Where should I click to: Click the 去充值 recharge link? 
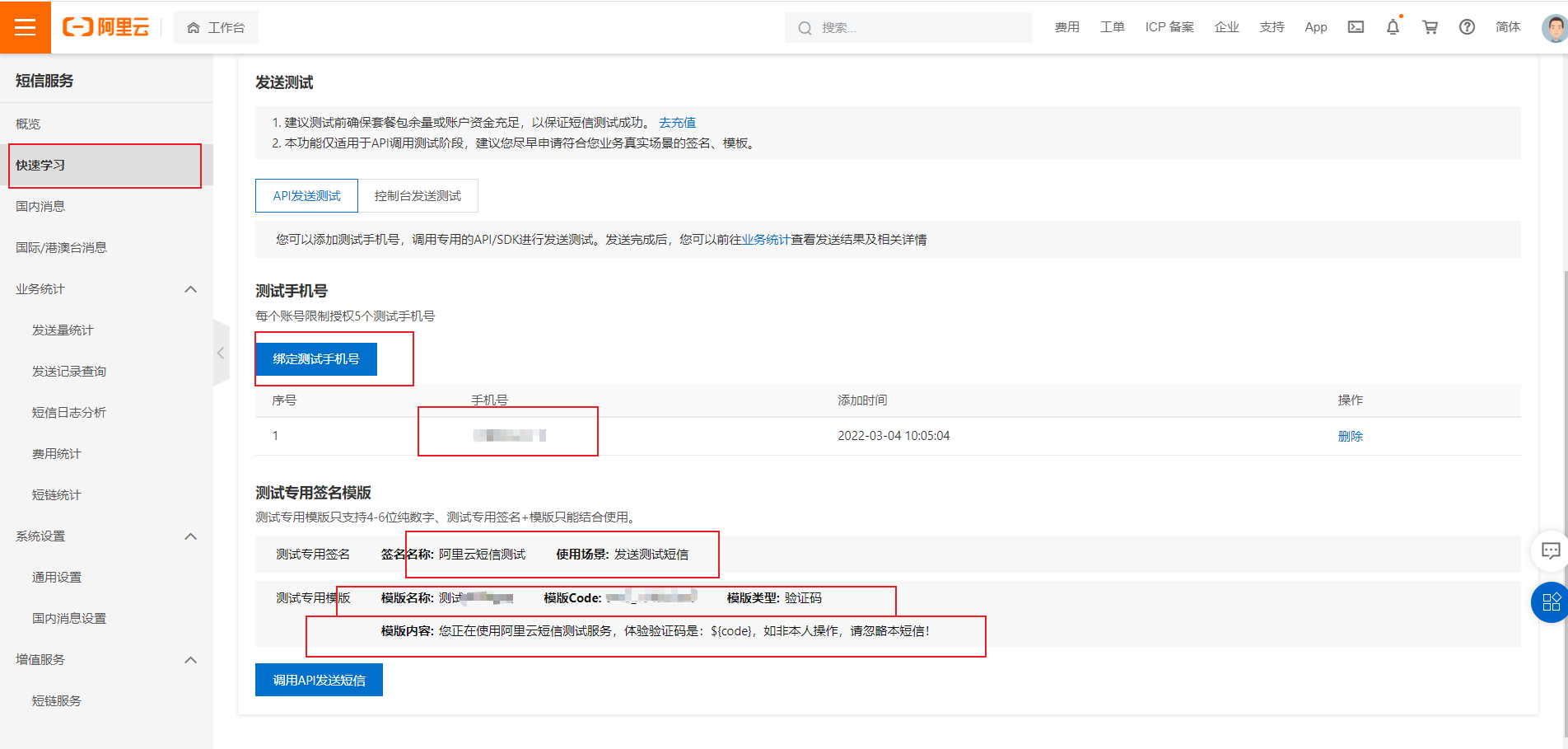pos(677,122)
